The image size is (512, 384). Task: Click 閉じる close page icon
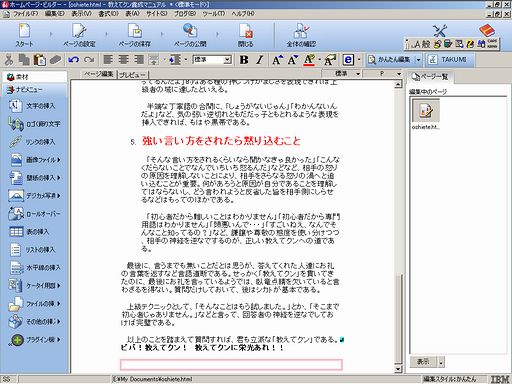point(246,35)
